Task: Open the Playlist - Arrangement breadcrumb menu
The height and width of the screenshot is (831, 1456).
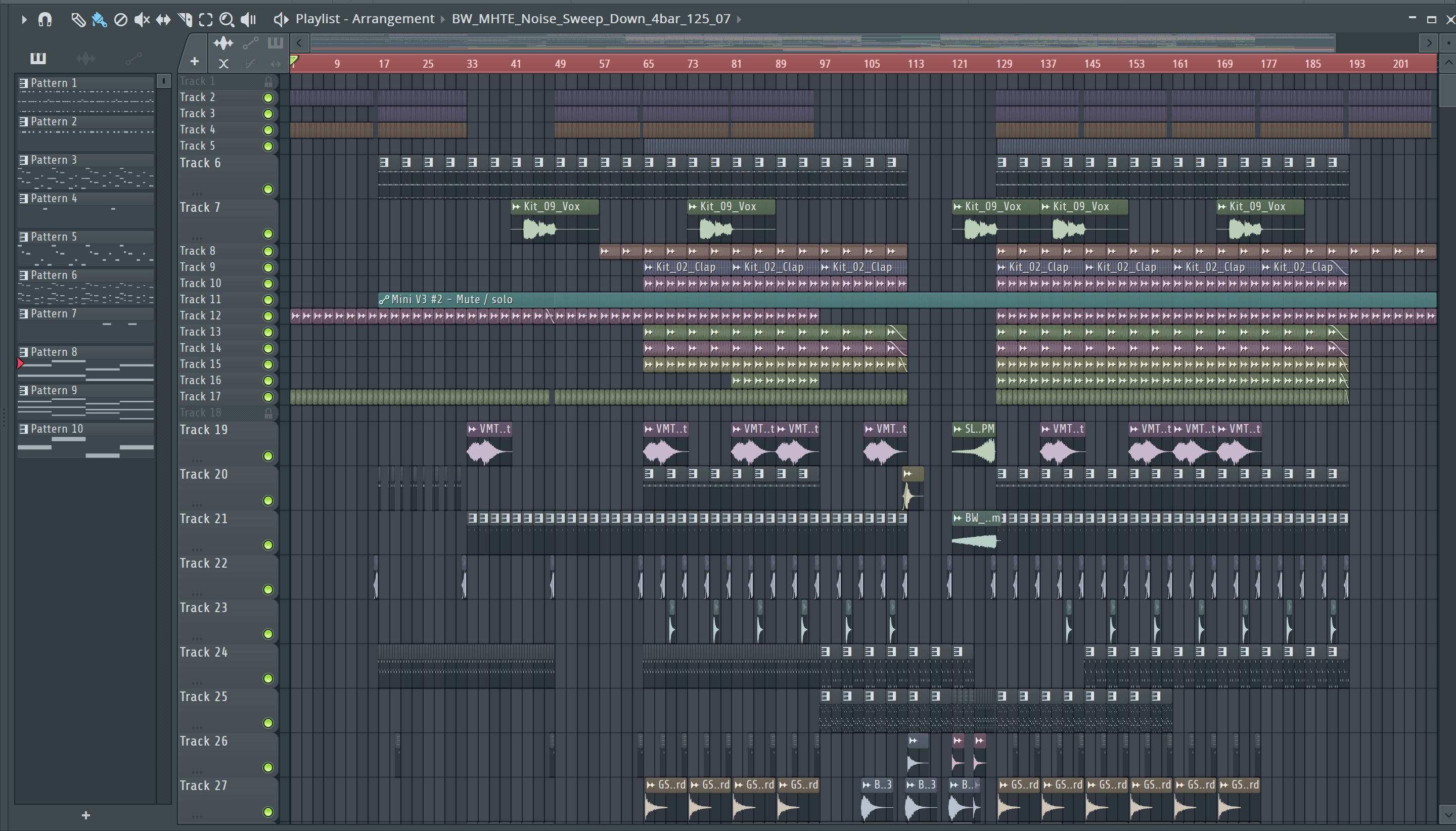Action: pyautogui.click(x=365, y=19)
